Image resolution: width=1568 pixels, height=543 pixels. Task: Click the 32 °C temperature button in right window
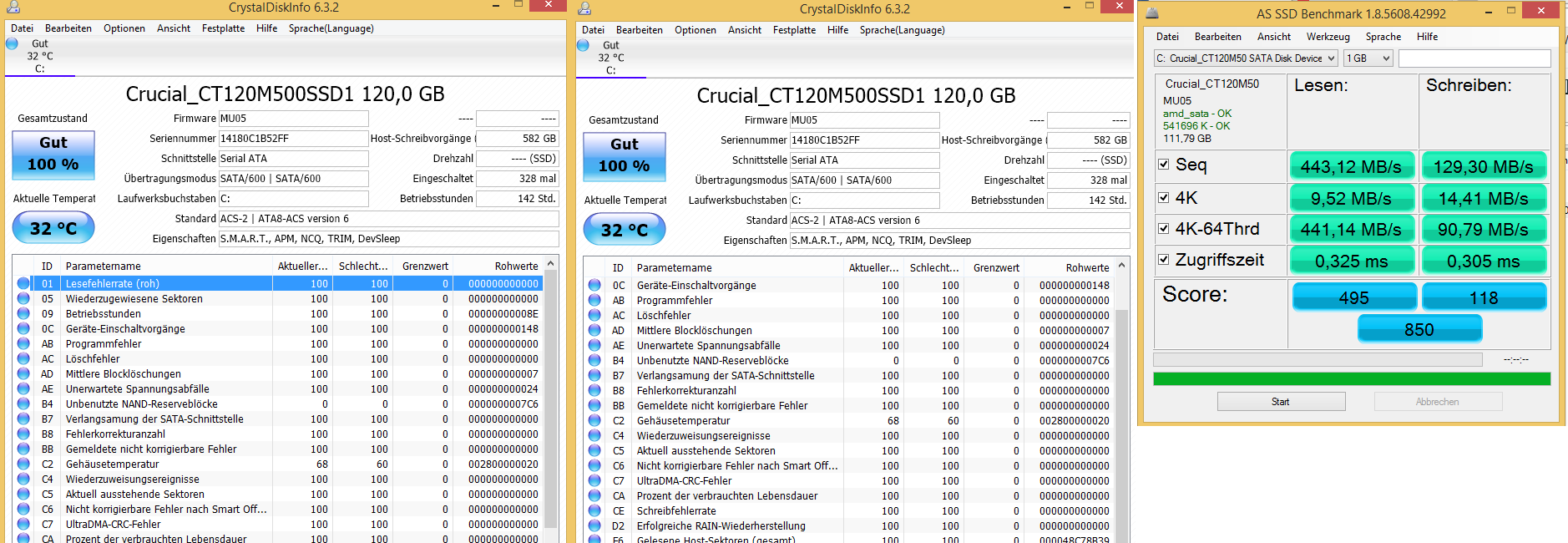(625, 230)
